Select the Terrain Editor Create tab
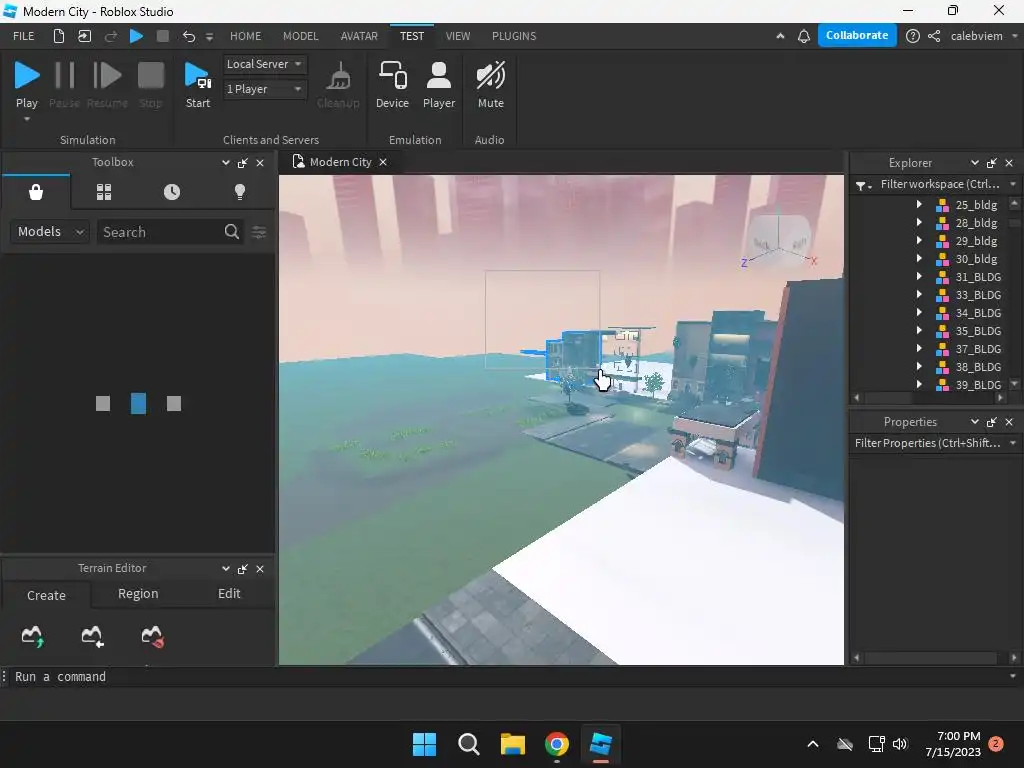 46,595
